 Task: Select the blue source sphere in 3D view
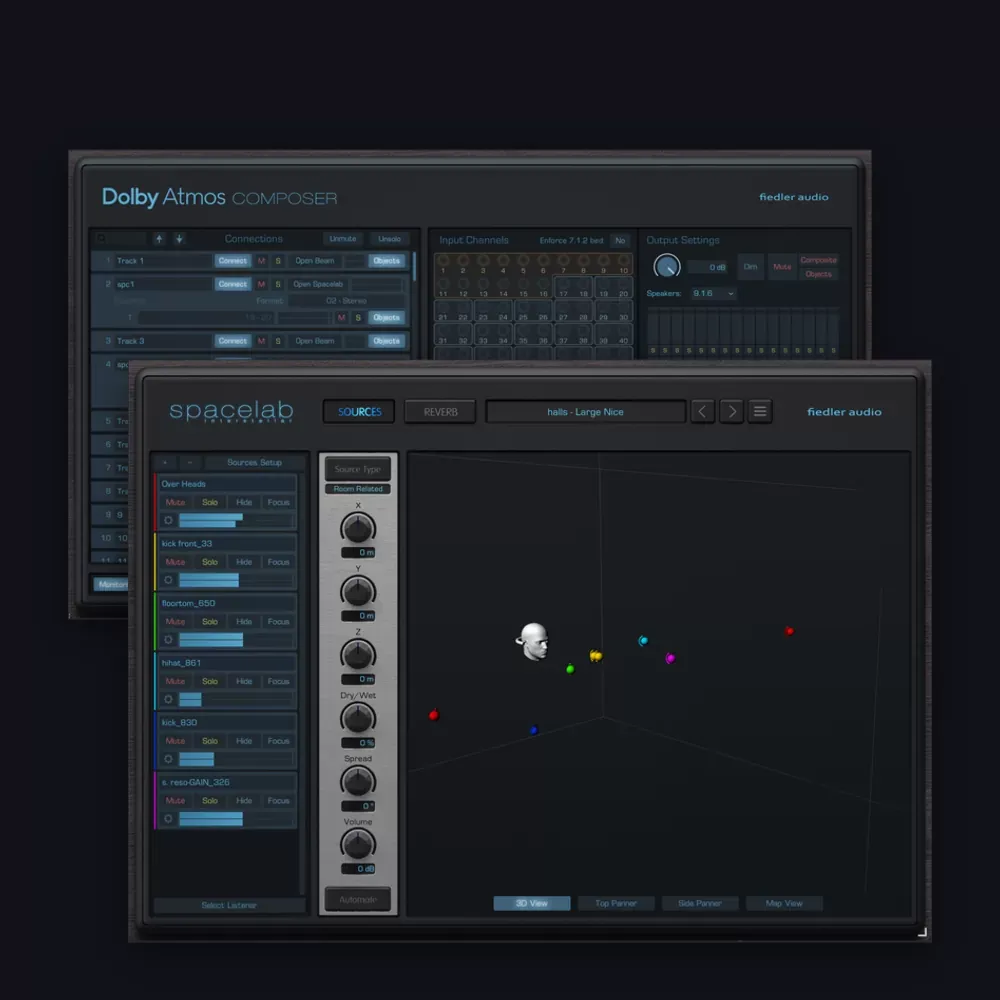tap(534, 730)
